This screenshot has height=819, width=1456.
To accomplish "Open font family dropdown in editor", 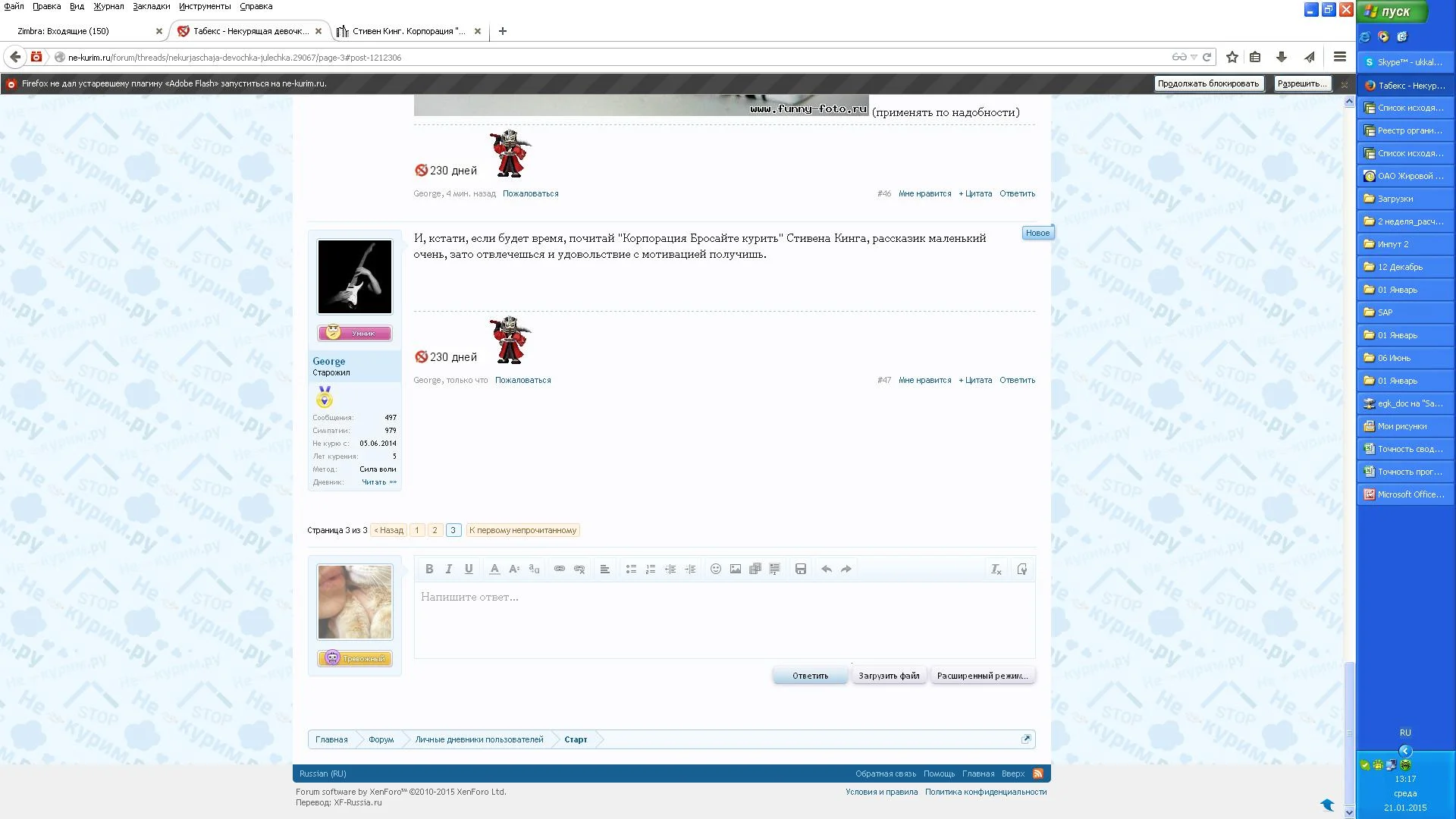I will pos(534,570).
